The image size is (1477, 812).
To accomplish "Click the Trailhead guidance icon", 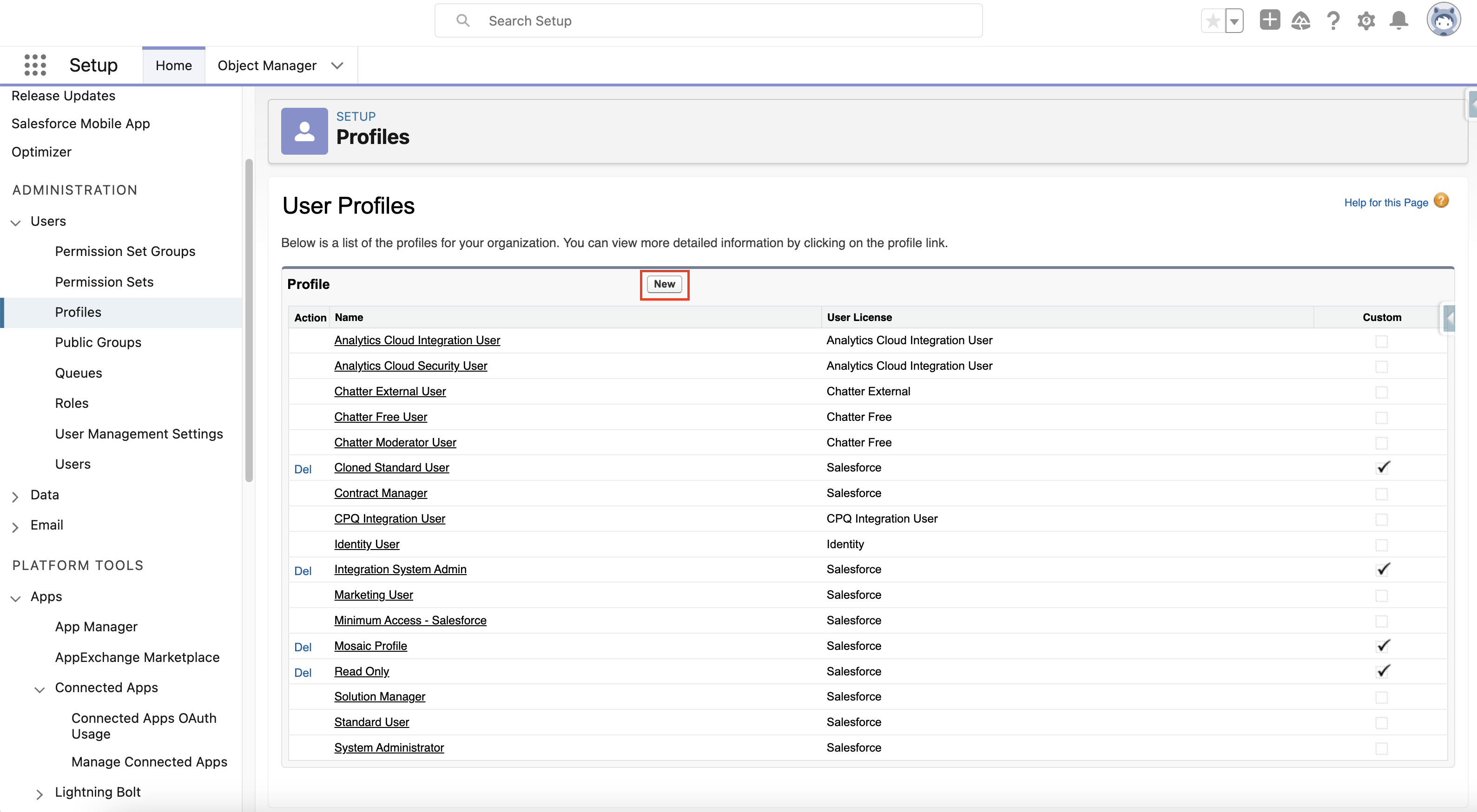I will pos(1300,21).
